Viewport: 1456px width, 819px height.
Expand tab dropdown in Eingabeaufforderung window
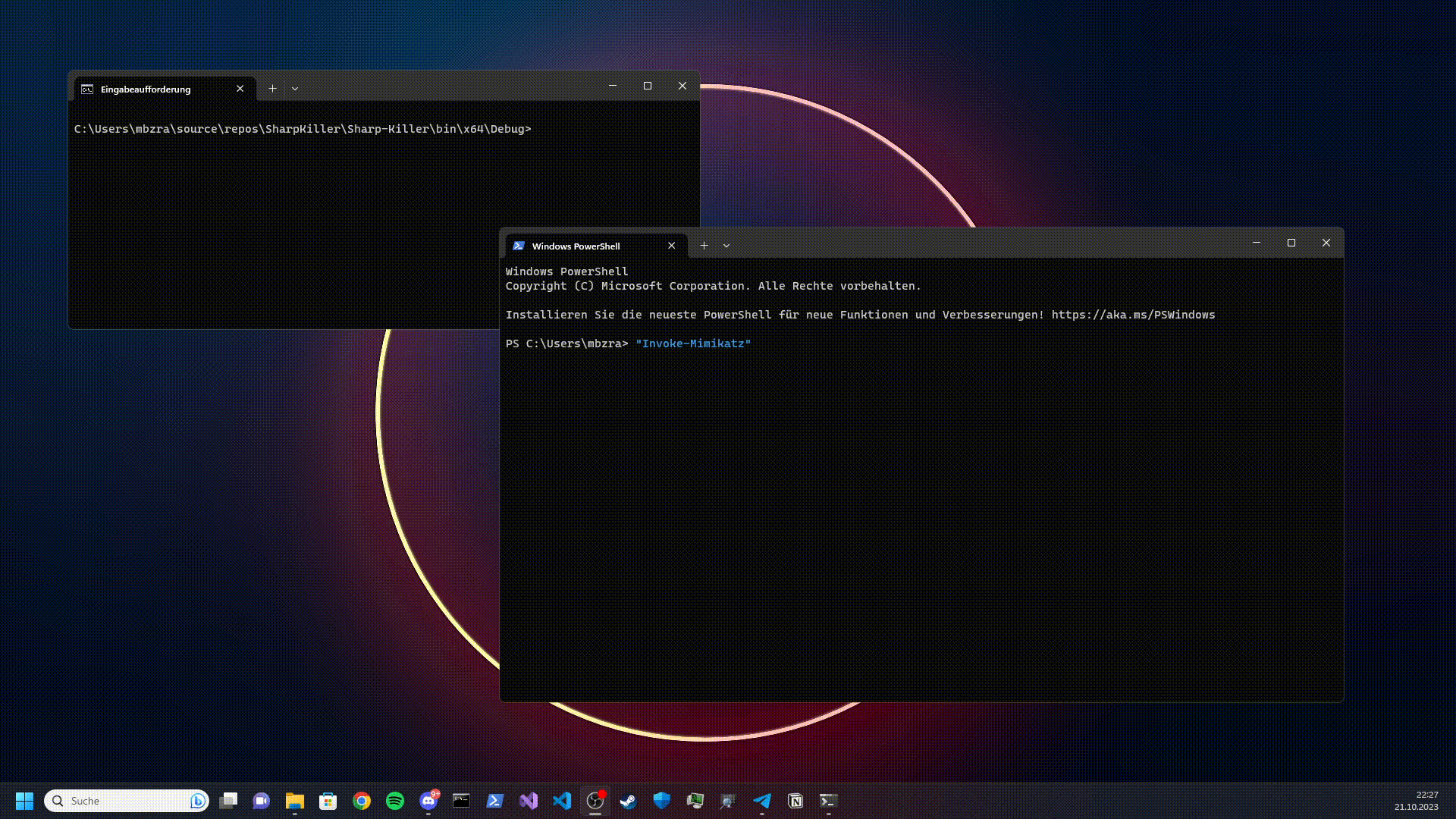point(295,89)
